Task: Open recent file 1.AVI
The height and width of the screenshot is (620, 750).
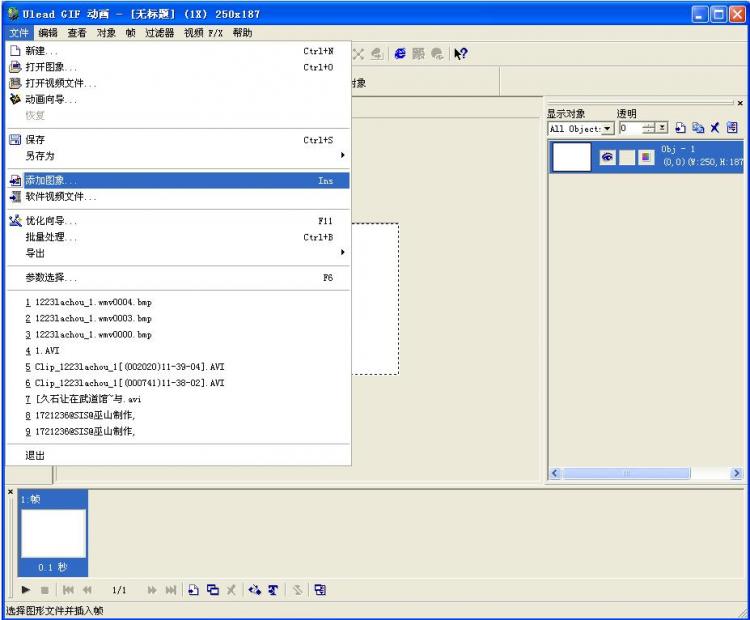Action: pyautogui.click(x=178, y=351)
